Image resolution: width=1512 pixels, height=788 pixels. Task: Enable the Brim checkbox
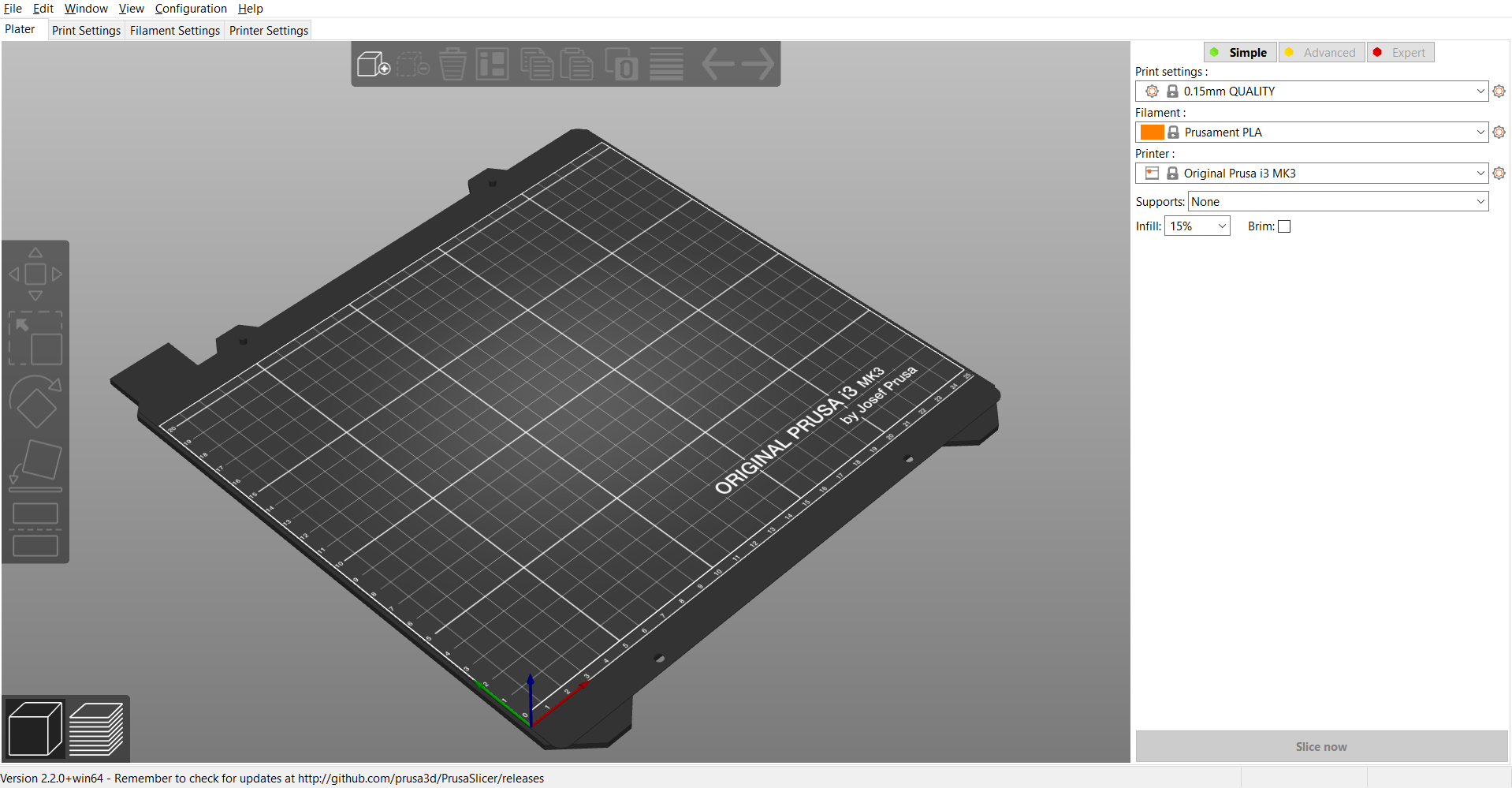point(1284,226)
